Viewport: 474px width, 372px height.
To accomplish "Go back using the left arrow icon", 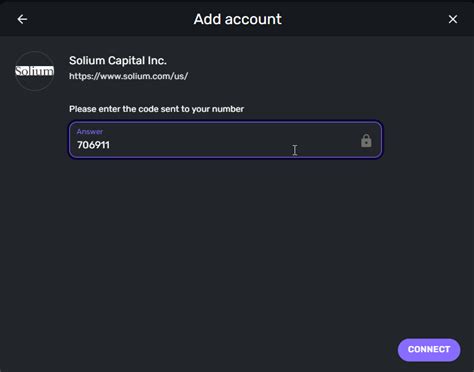I will [22, 19].
